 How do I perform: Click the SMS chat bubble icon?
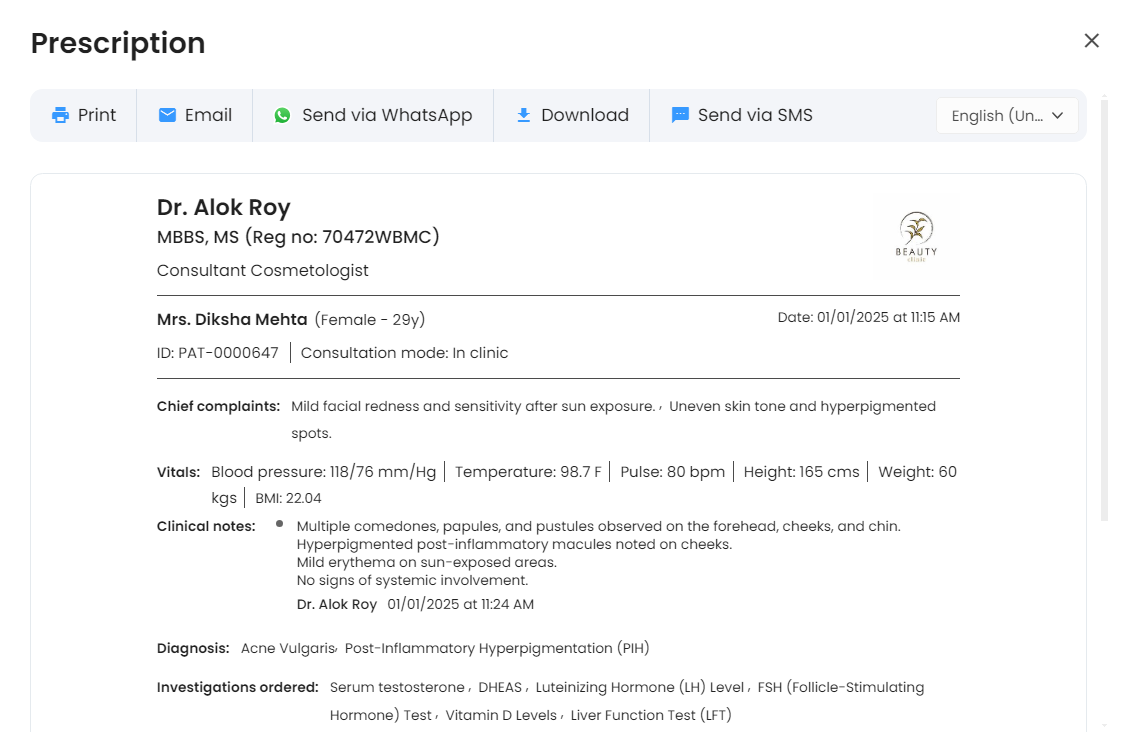(x=680, y=115)
